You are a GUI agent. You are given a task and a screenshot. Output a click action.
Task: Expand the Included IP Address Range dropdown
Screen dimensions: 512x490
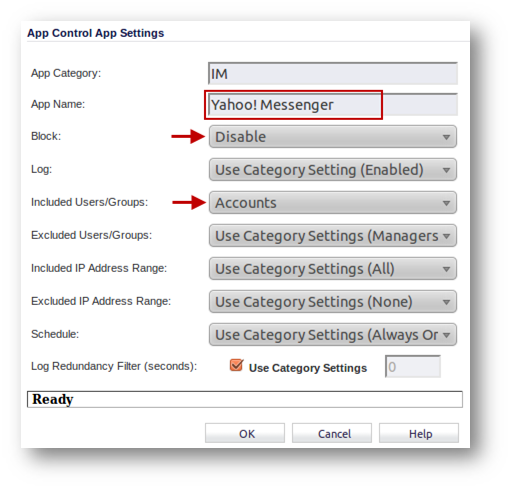point(333,269)
